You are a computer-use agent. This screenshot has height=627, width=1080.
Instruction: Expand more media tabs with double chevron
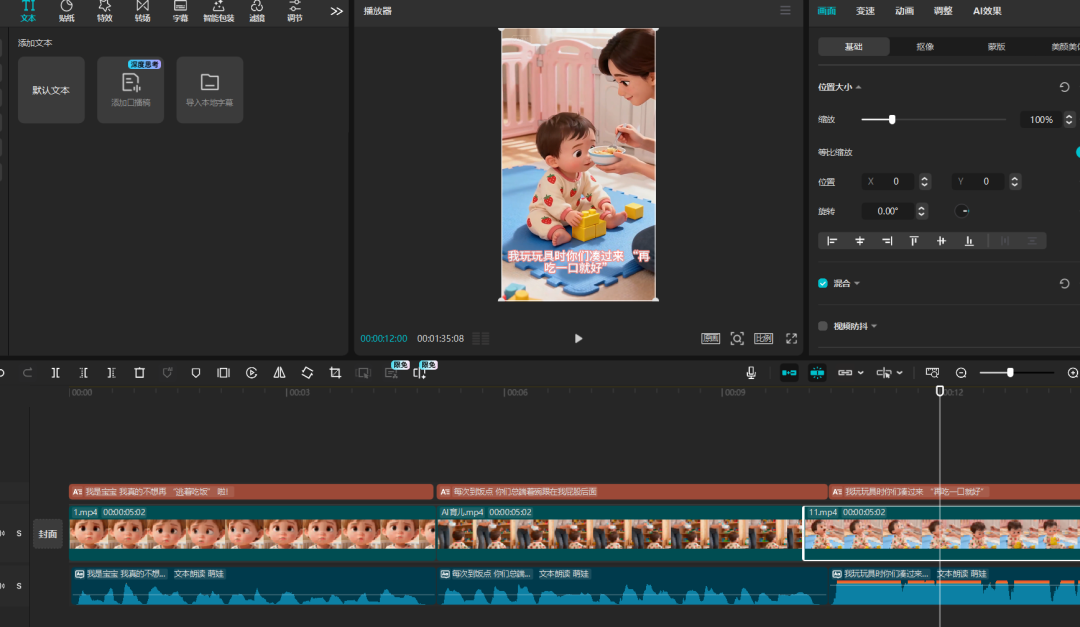coord(336,11)
